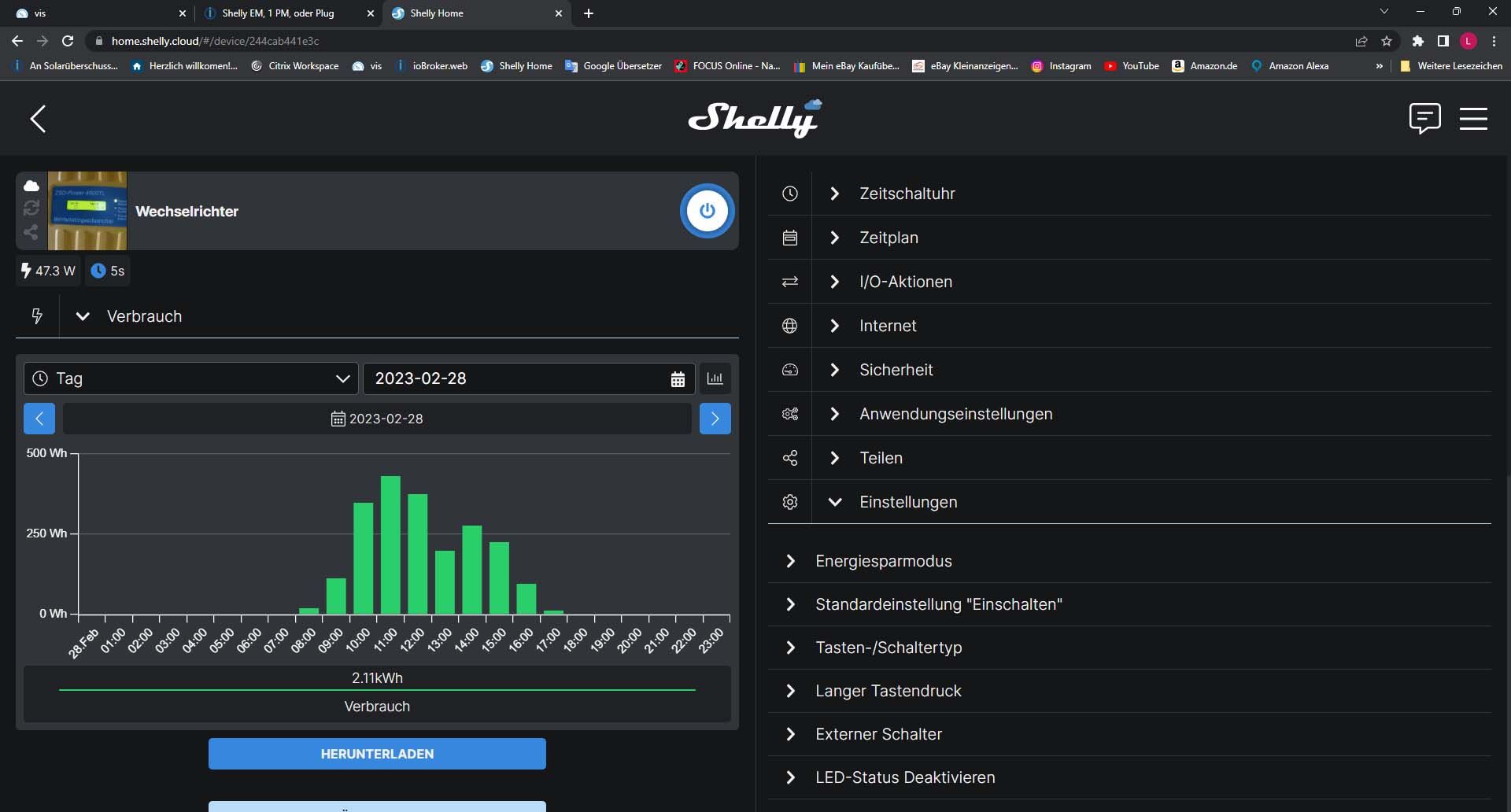The width and height of the screenshot is (1511, 812).
Task: Open the Tag period dropdown
Action: [x=191, y=378]
